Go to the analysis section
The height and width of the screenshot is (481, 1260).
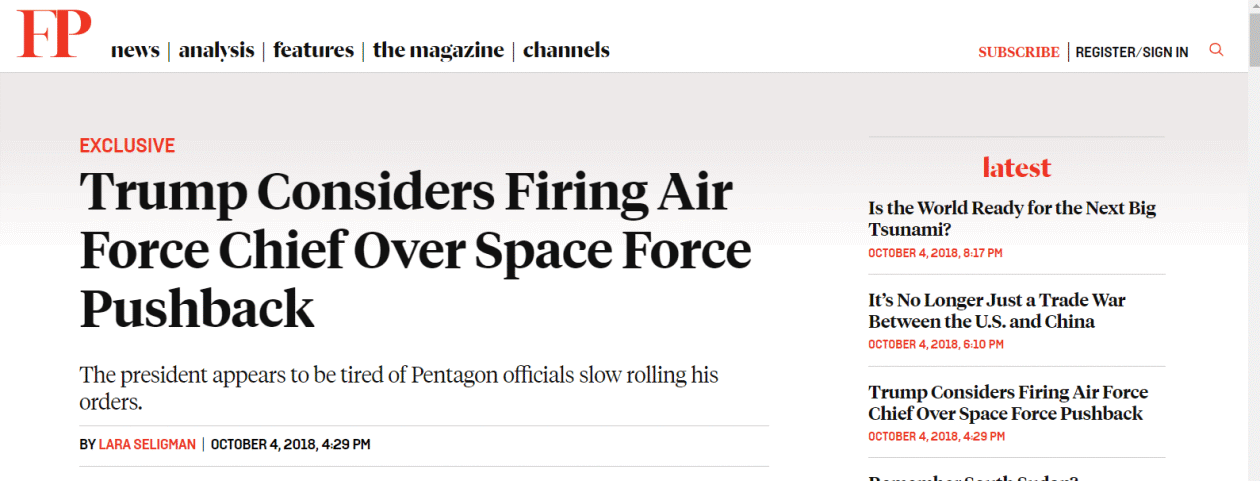(x=216, y=50)
